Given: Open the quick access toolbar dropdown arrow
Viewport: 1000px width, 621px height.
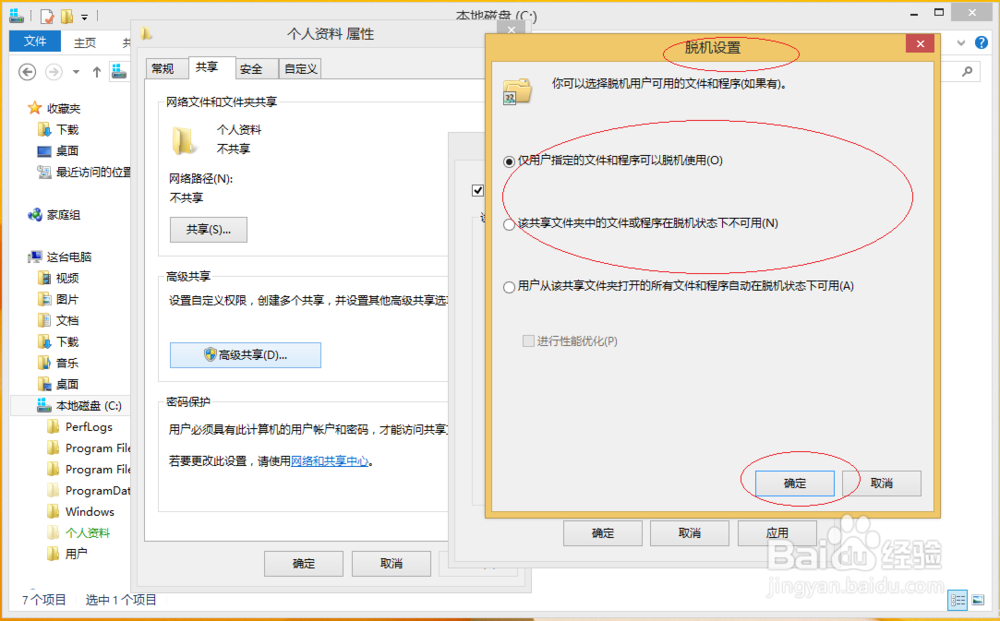Looking at the screenshot, I should tap(84, 16).
